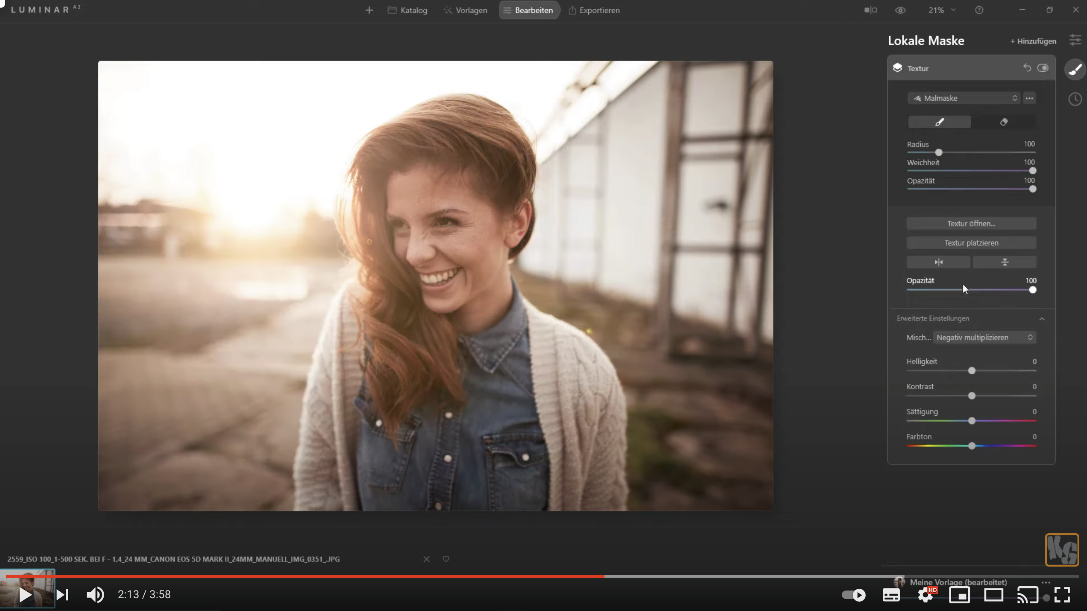Open the local masking brush panel
This screenshot has width=1087, height=611.
(x=1075, y=69)
